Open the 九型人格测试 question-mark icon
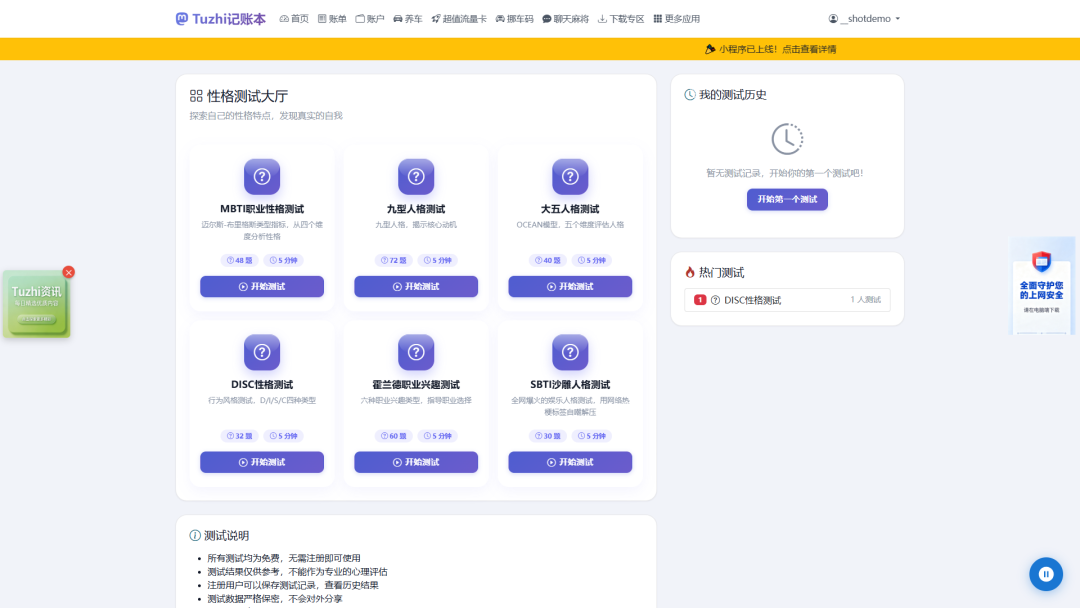The width and height of the screenshot is (1080, 608). coord(416,176)
